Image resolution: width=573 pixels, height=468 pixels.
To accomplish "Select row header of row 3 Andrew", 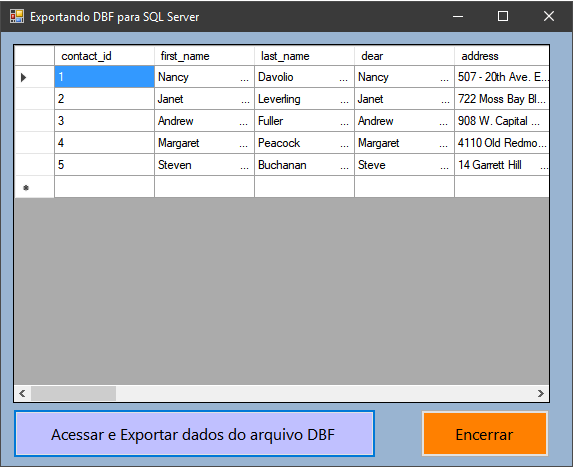I will [35, 121].
